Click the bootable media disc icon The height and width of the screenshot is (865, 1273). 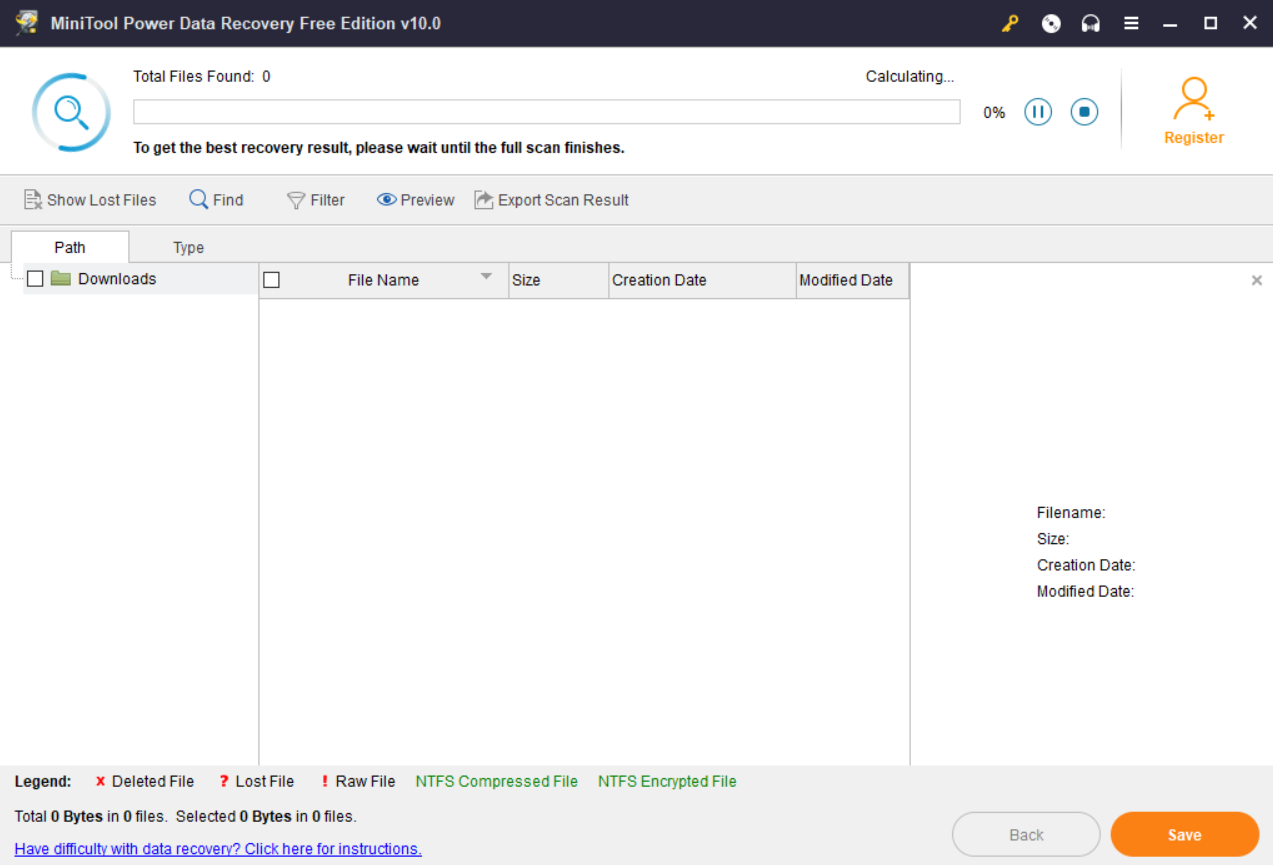pos(1051,23)
